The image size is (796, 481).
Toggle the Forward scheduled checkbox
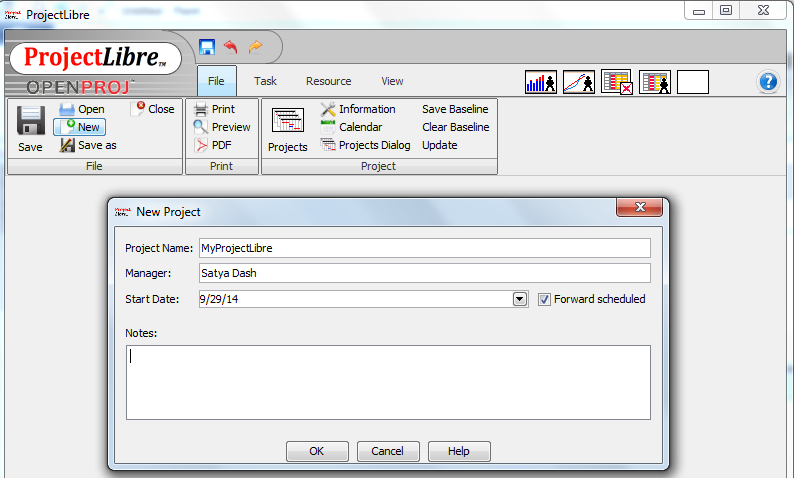point(544,299)
